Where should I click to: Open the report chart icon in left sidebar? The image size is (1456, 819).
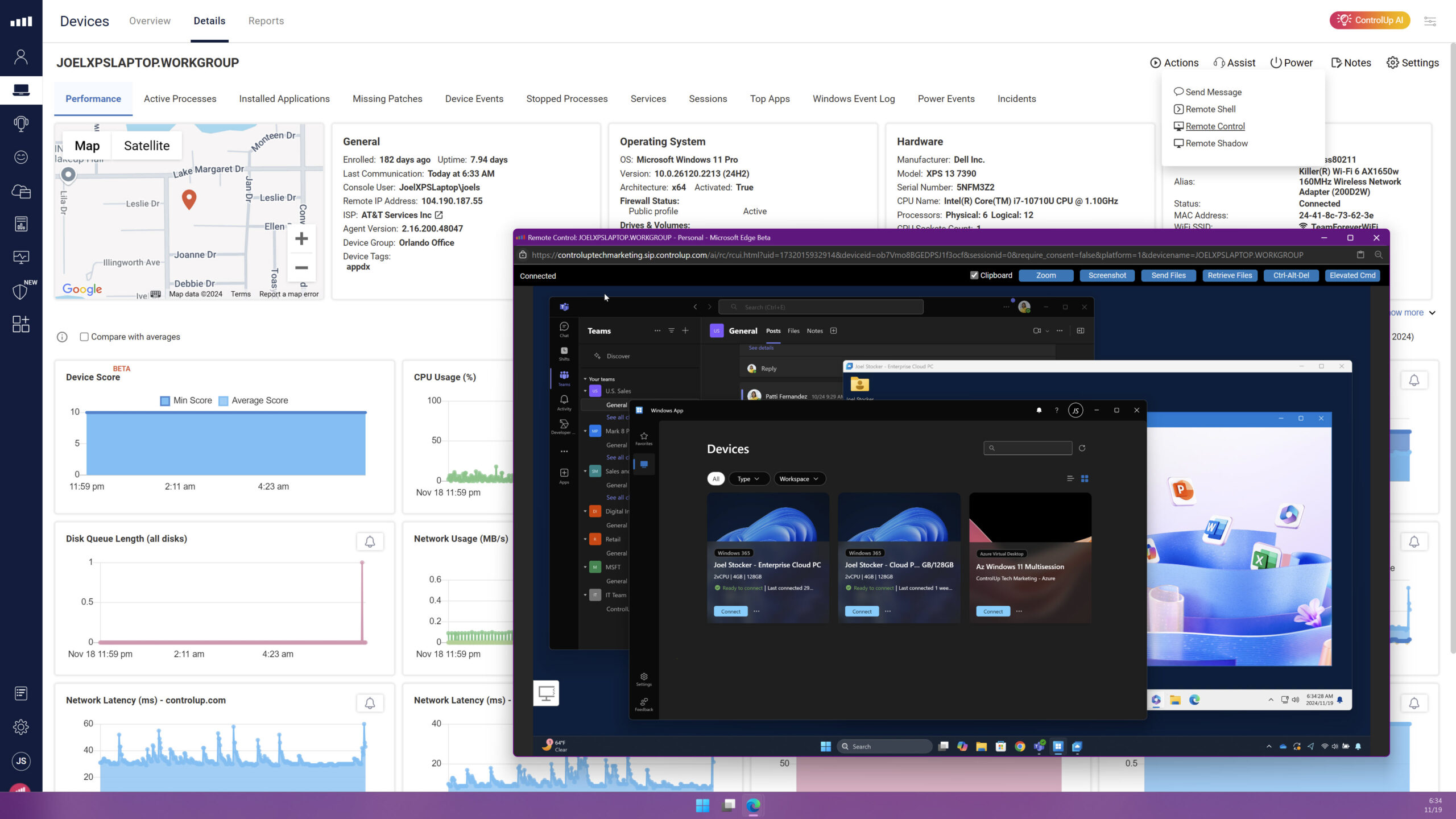[x=21, y=224]
